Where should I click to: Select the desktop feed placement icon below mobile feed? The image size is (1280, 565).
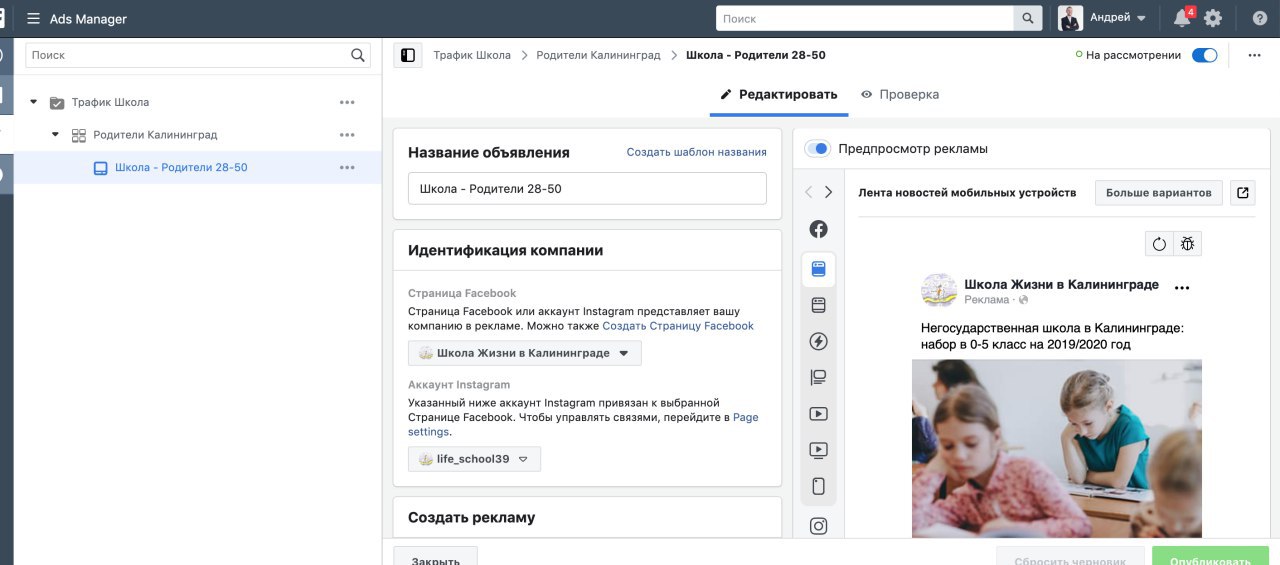[818, 305]
